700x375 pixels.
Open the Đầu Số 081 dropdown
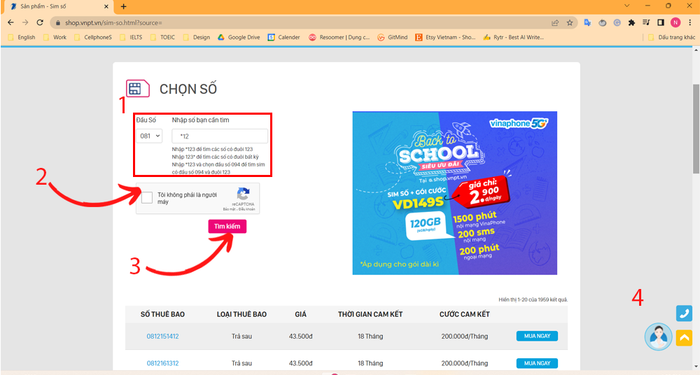click(x=149, y=136)
